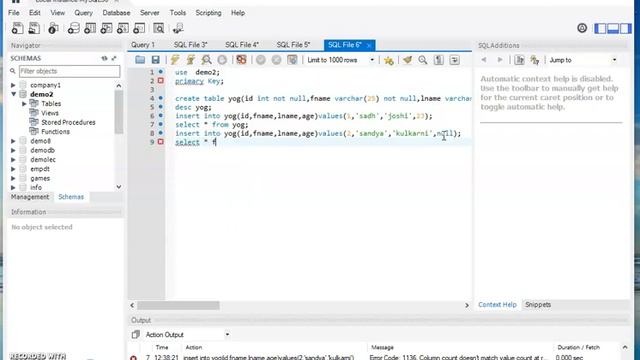Expand empdt schema node
The image size is (640, 360).
click(x=13, y=169)
